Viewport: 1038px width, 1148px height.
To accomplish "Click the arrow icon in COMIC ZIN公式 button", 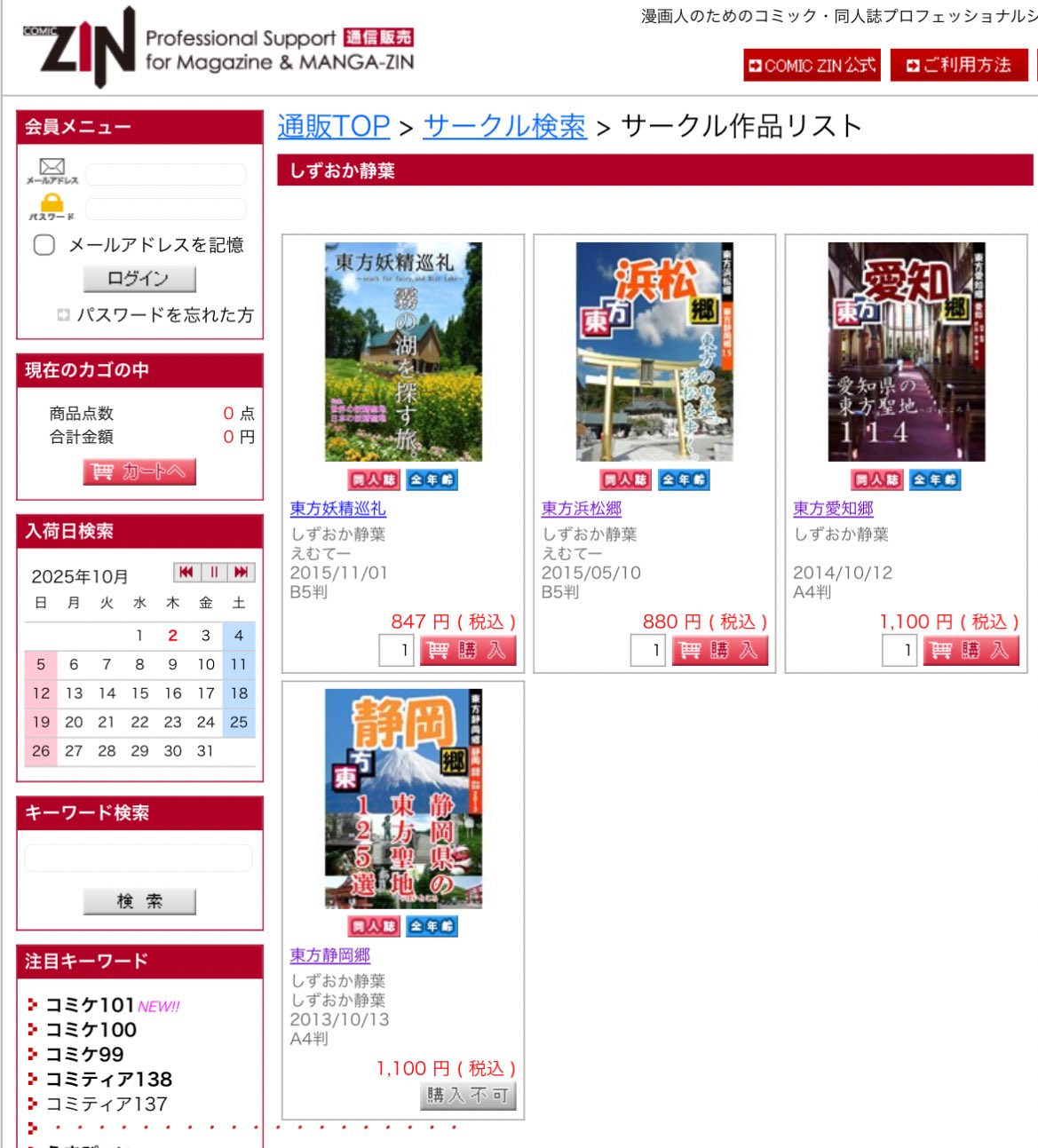I will click(x=756, y=64).
